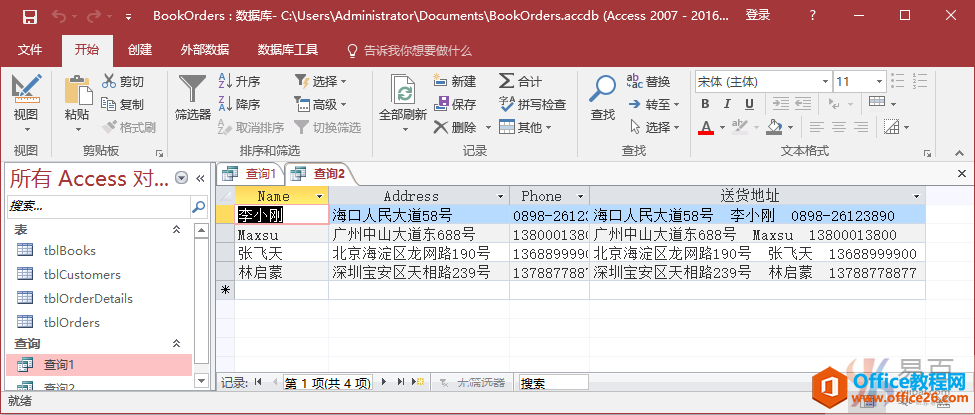Go to next record navigation arrow
Image resolution: width=975 pixels, height=415 pixels.
pos(384,382)
